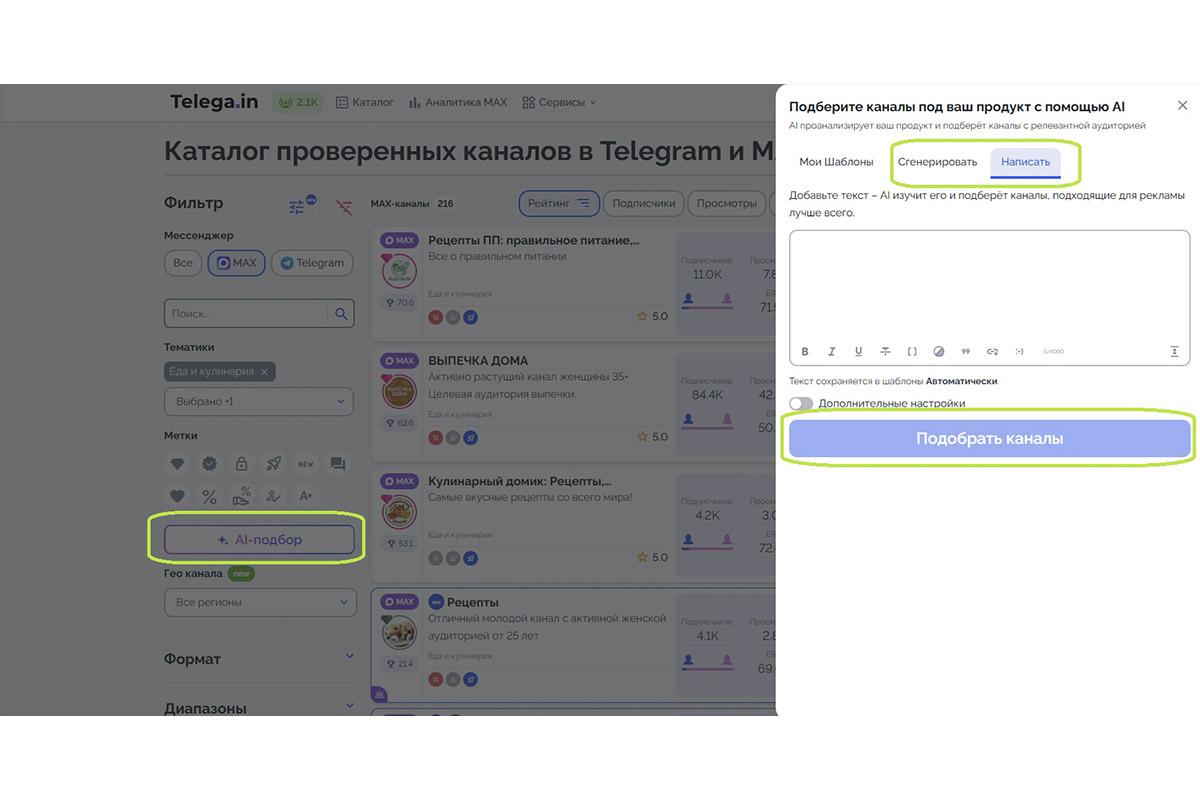1200x800 pixels.
Task: Click the insert link icon in the editor toolbar
Action: tap(992, 351)
